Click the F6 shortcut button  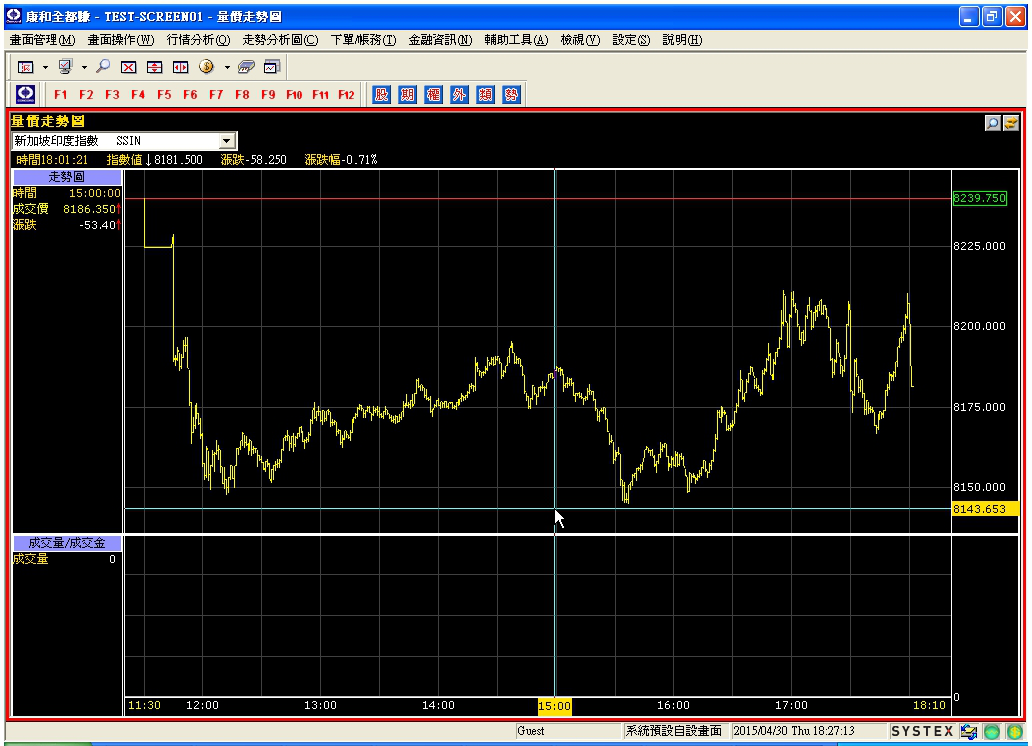(x=190, y=95)
